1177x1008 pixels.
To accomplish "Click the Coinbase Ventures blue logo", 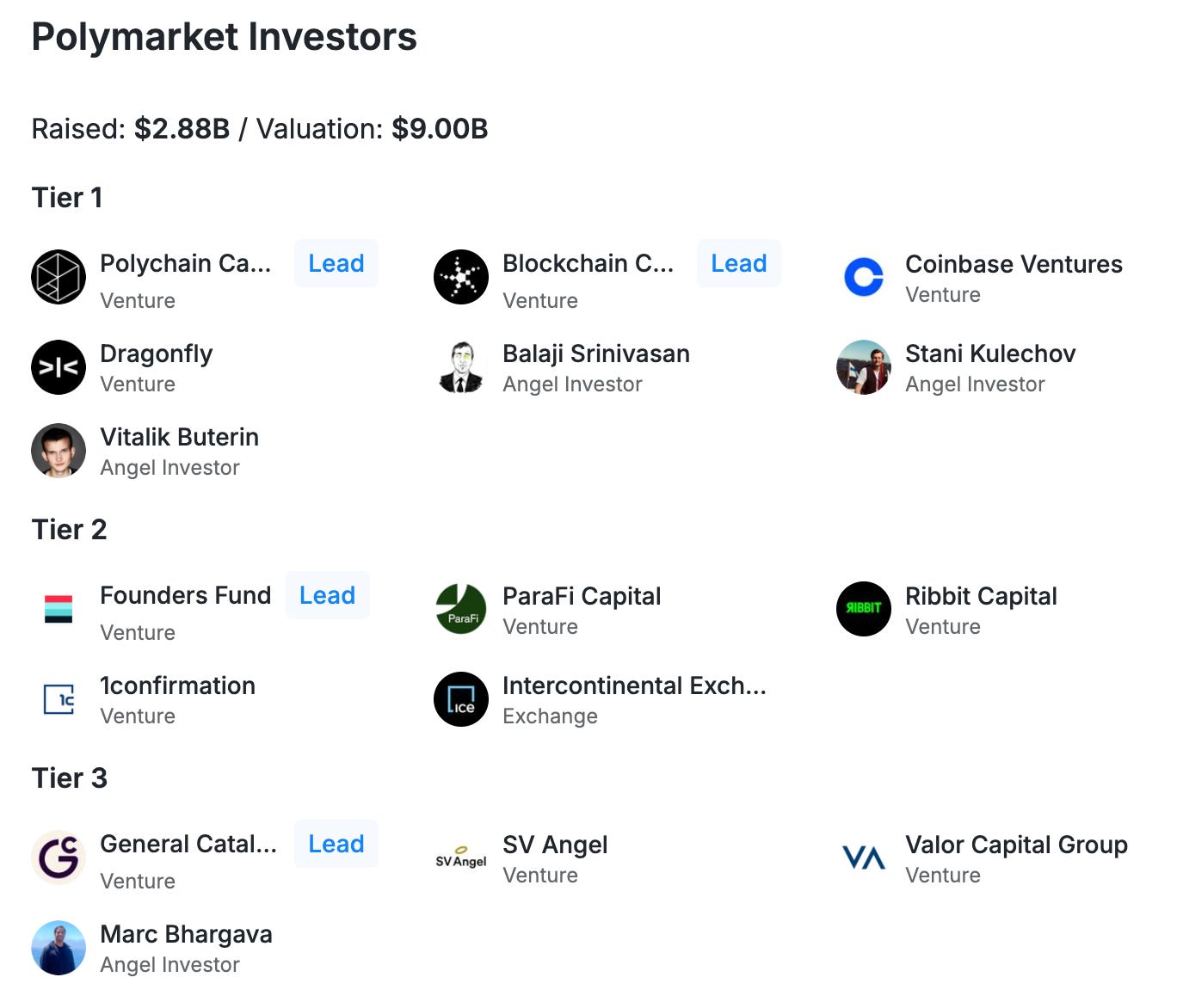I will click(864, 277).
